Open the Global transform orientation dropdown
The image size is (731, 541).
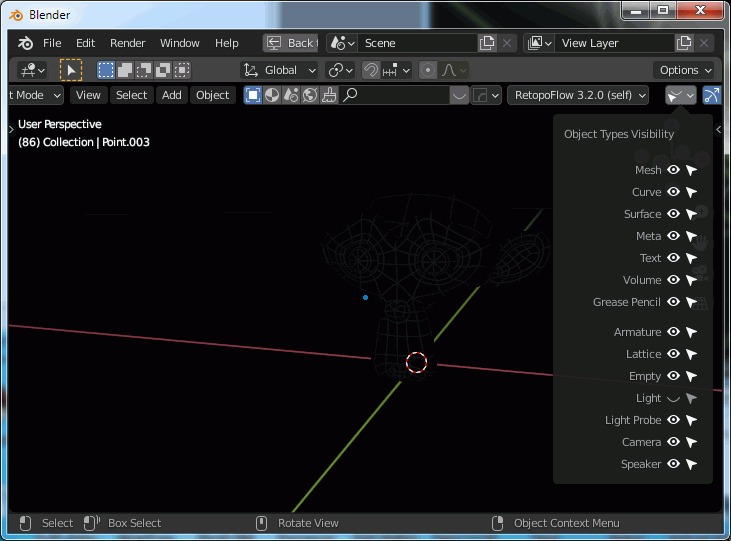coord(280,70)
